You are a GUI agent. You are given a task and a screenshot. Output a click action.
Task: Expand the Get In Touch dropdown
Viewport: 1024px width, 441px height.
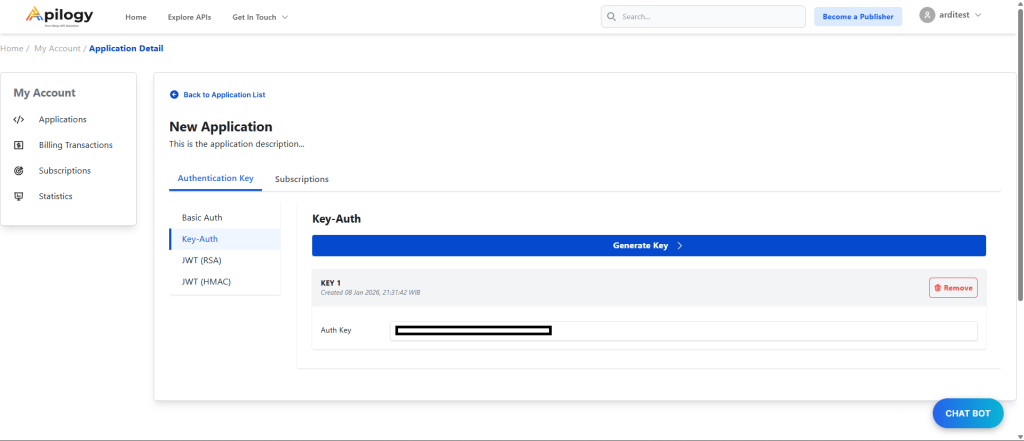pyautogui.click(x=260, y=17)
